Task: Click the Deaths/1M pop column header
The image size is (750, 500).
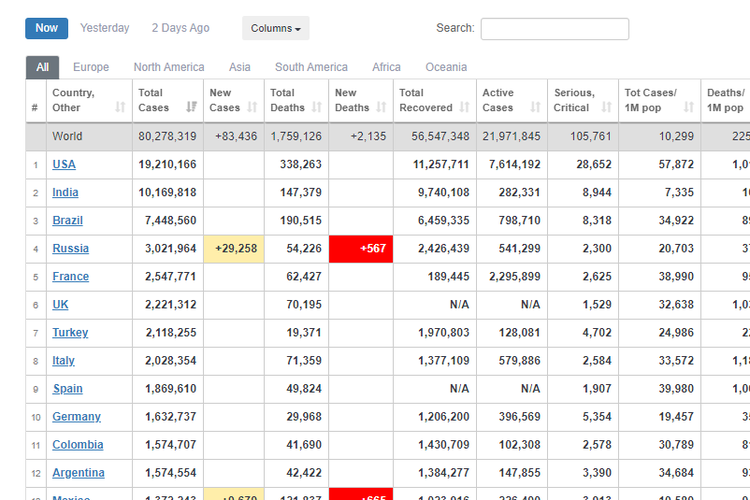Action: [726, 101]
